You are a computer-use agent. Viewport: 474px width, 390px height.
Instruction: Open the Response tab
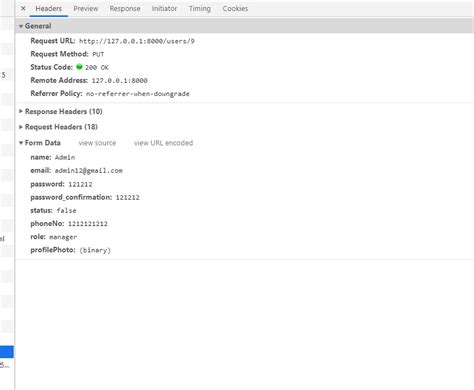(x=125, y=8)
